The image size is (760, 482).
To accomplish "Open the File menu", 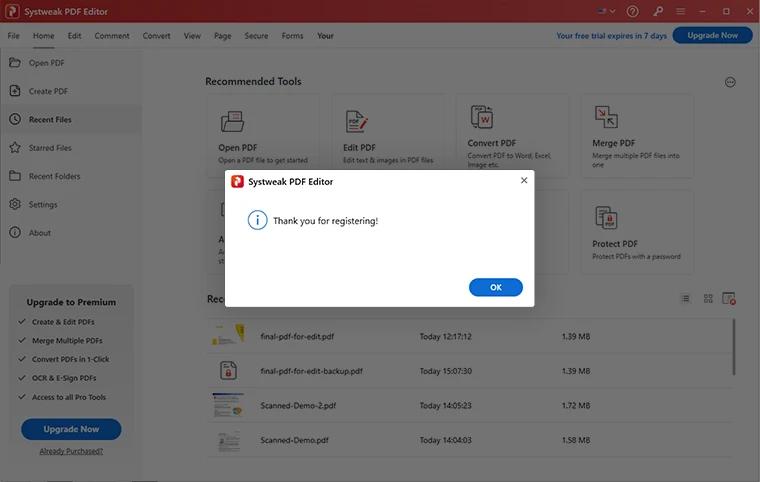I will tap(14, 35).
